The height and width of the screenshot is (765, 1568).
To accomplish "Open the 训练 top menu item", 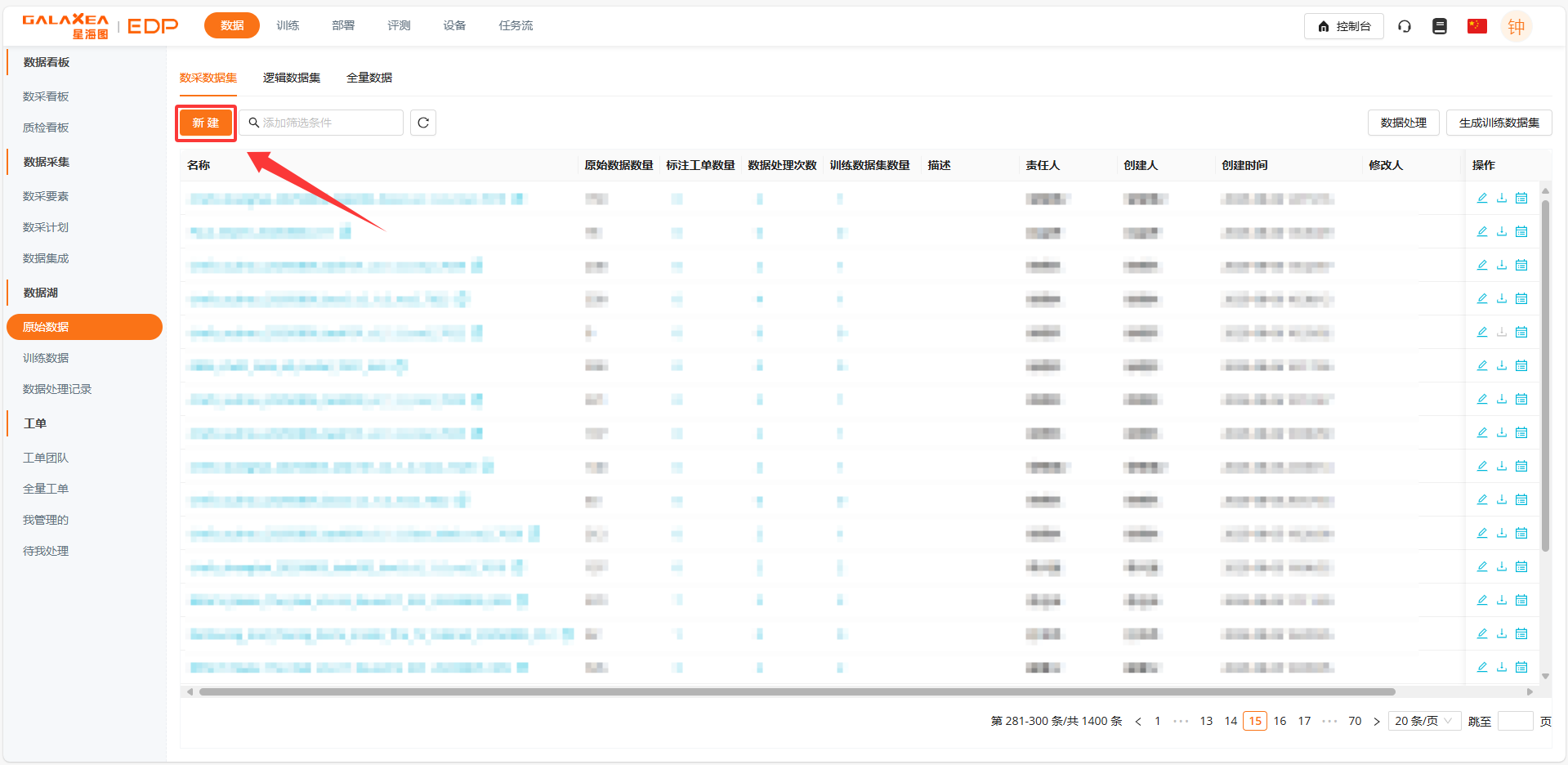I will click(x=288, y=25).
